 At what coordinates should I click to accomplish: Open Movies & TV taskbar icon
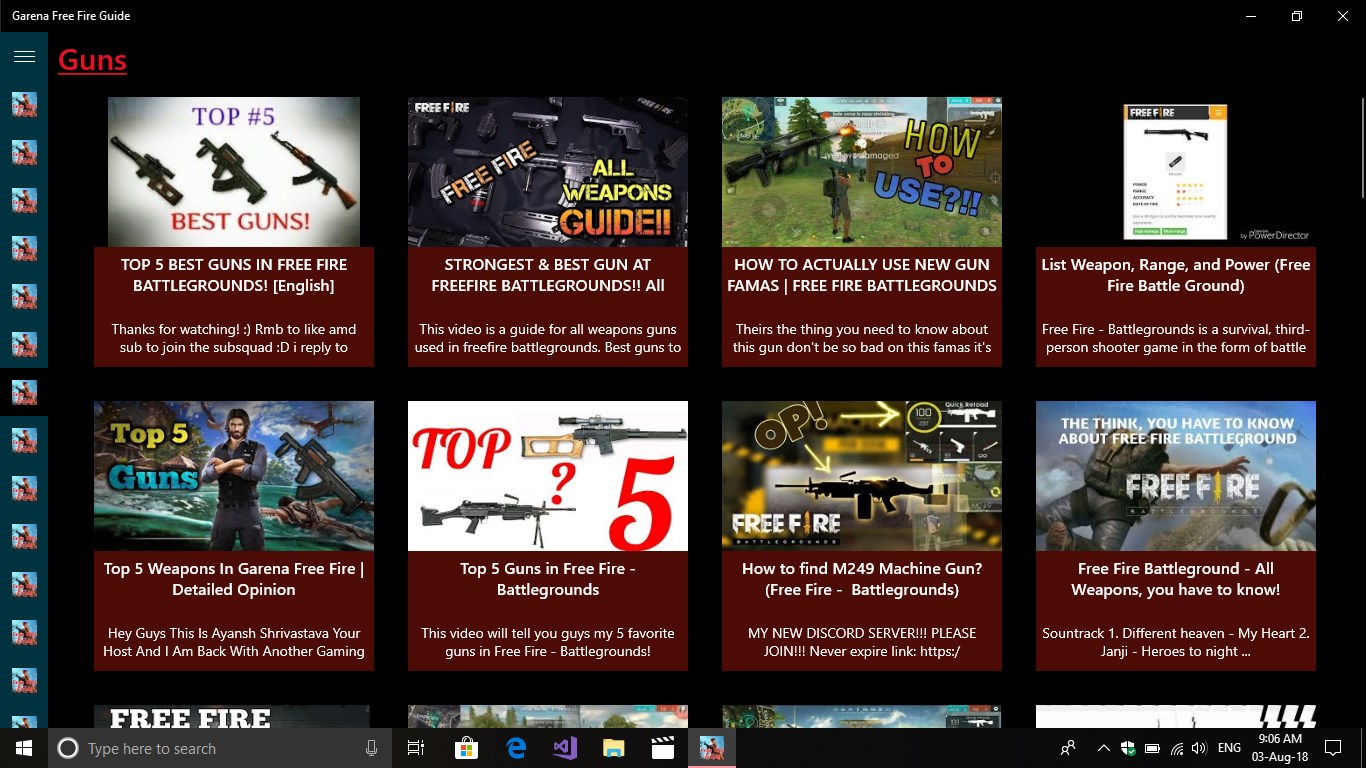[662, 748]
